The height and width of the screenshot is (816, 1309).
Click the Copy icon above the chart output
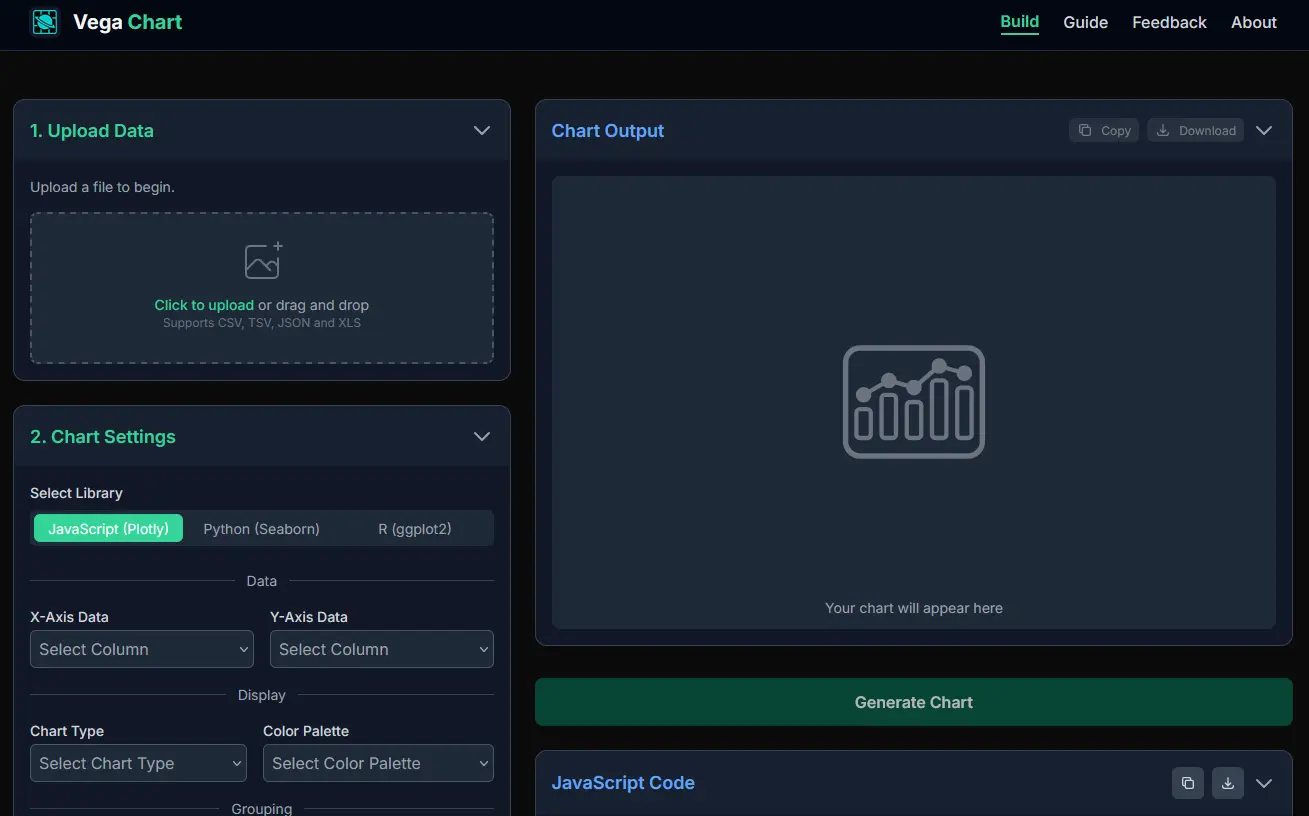[x=1083, y=130]
